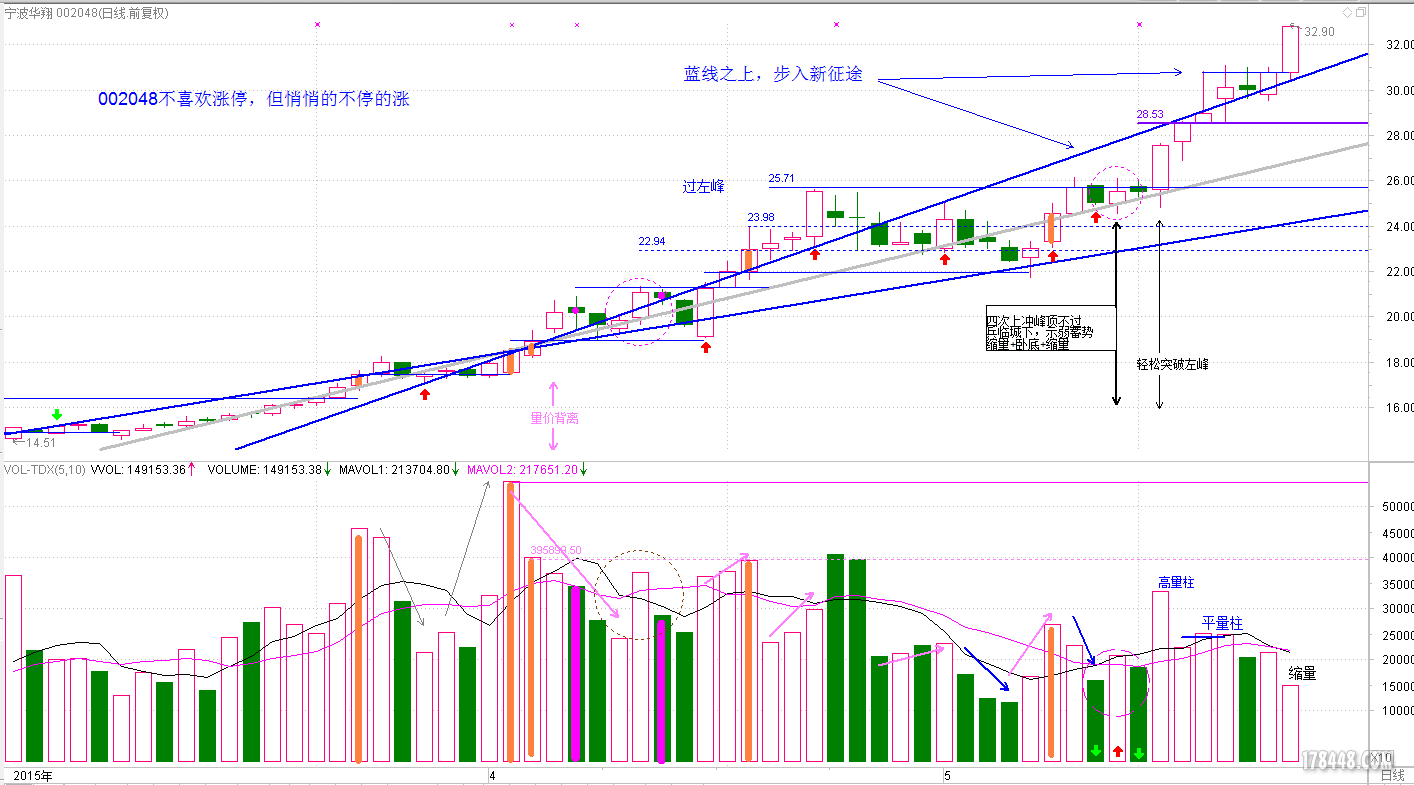Click the 10000 tick on volume axis
Screen dimensions: 1414x785
pyautogui.click(x=1397, y=711)
